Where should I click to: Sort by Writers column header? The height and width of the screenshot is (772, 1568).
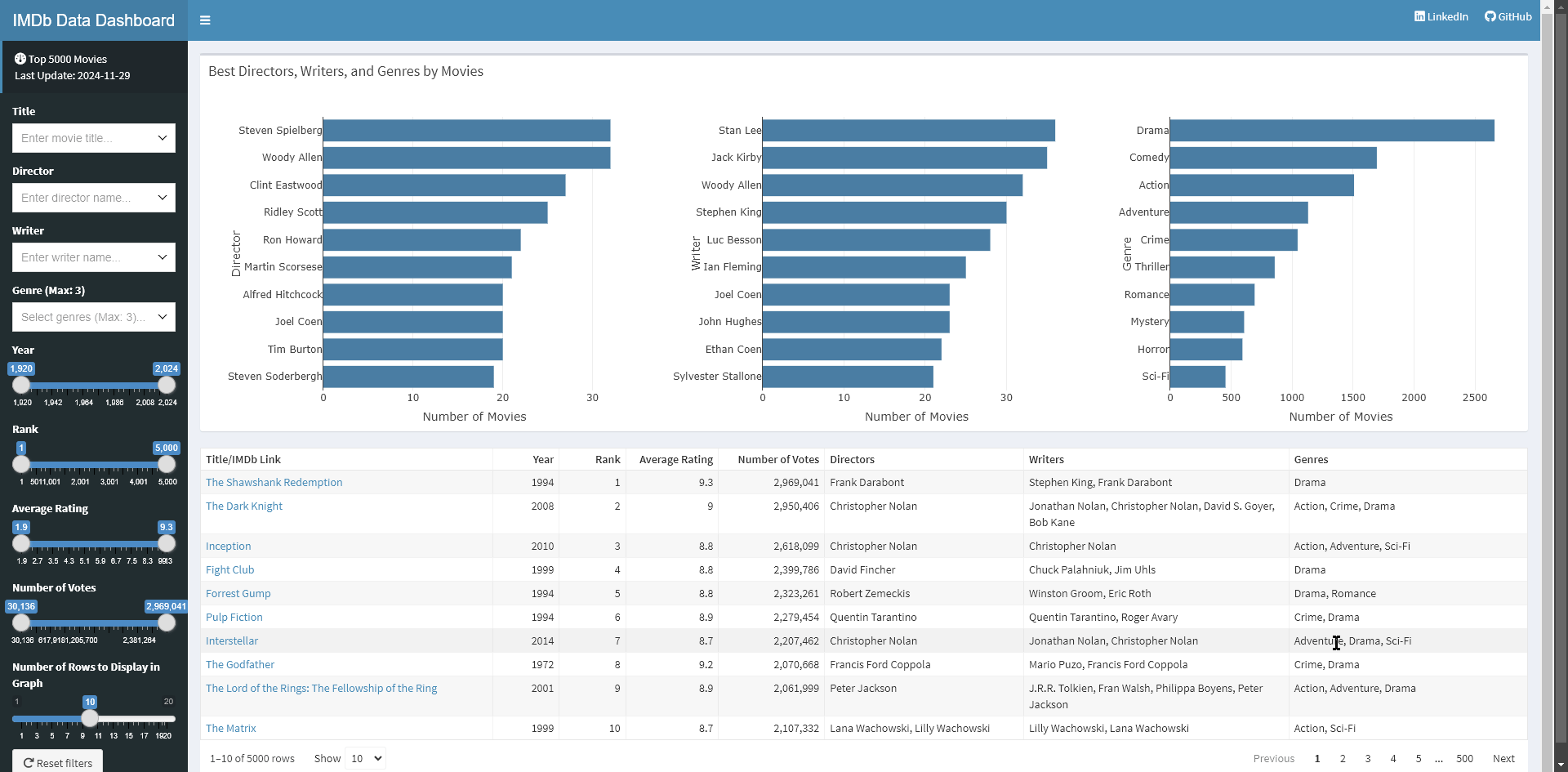tap(1156, 459)
